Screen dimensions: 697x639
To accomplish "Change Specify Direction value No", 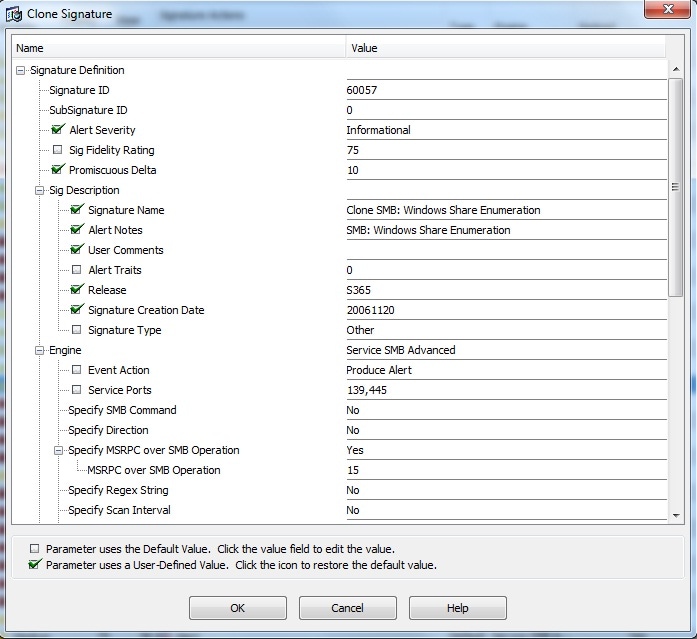I will tap(506, 430).
